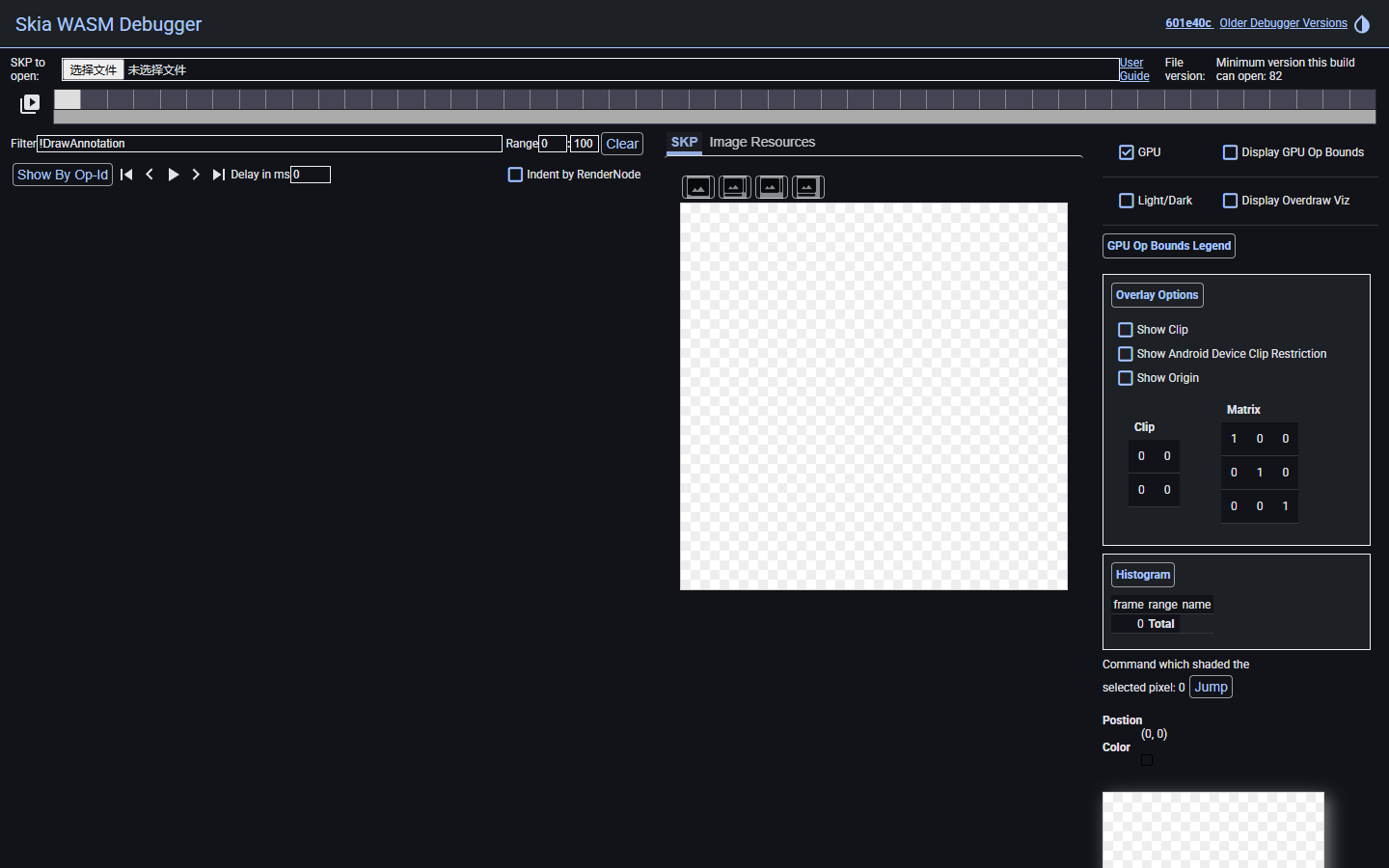The height and width of the screenshot is (868, 1389).
Task: Click the Clear filter button
Action: click(622, 144)
